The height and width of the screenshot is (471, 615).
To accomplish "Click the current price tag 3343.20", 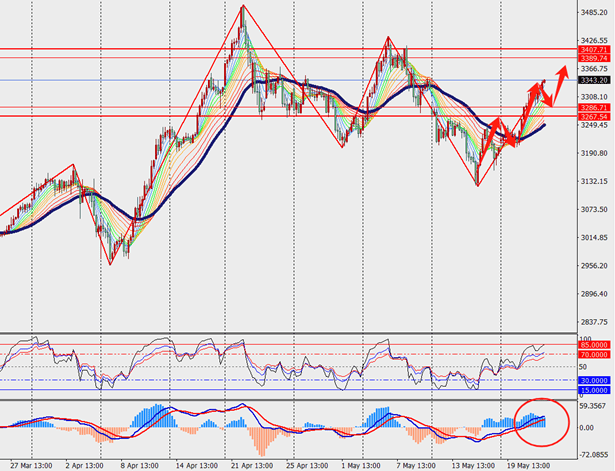I will click(x=593, y=80).
